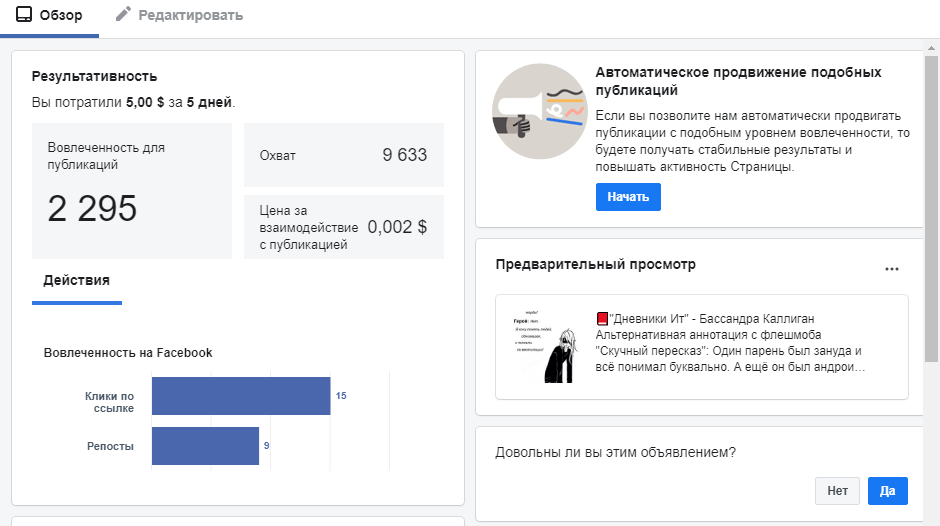Click the Клики по ссылке bar
Image resolution: width=940 pixels, height=526 pixels.
coord(240,396)
